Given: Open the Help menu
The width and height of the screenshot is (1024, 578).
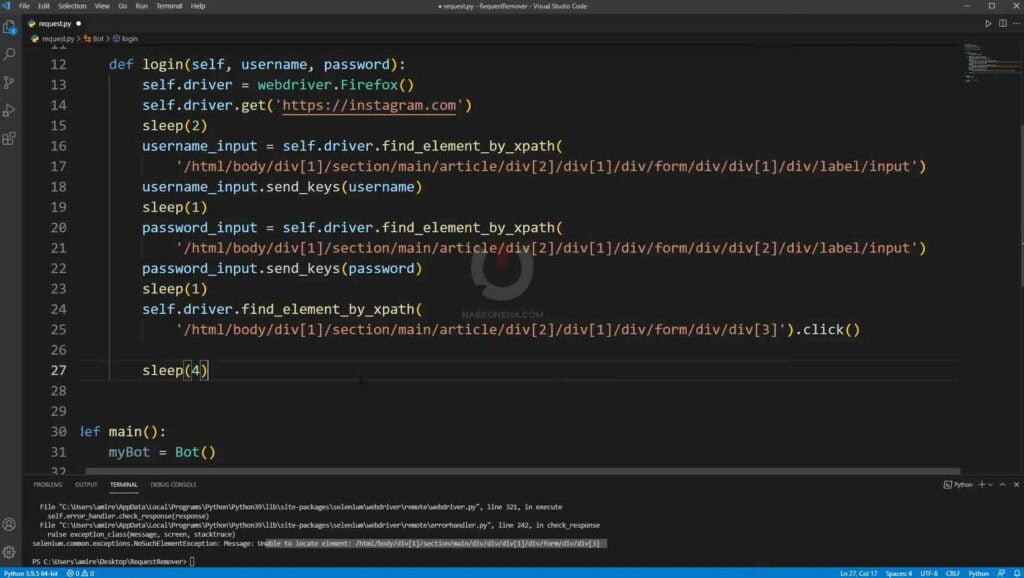Looking at the screenshot, I should [198, 6].
